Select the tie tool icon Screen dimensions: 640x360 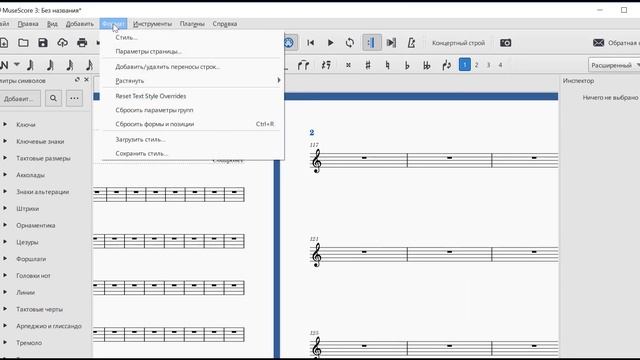[303, 65]
